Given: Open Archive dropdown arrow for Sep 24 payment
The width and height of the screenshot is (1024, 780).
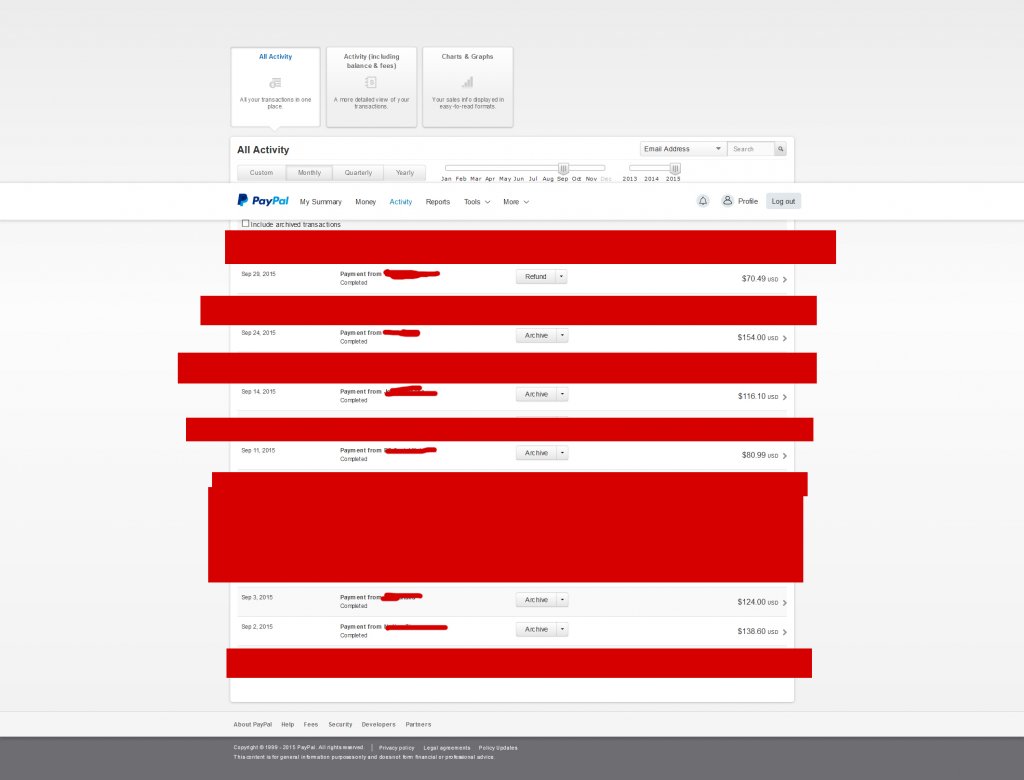Looking at the screenshot, I should click(562, 335).
